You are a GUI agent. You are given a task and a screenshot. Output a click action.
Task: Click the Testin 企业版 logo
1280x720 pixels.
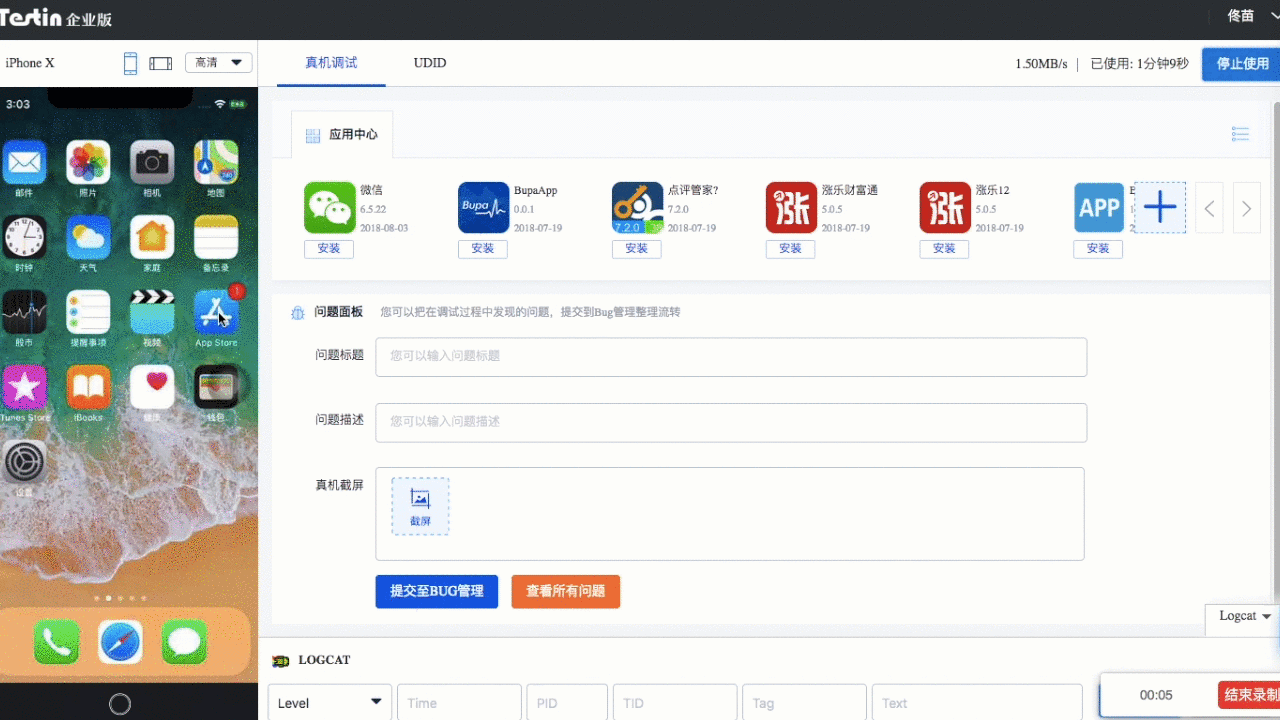click(55, 17)
